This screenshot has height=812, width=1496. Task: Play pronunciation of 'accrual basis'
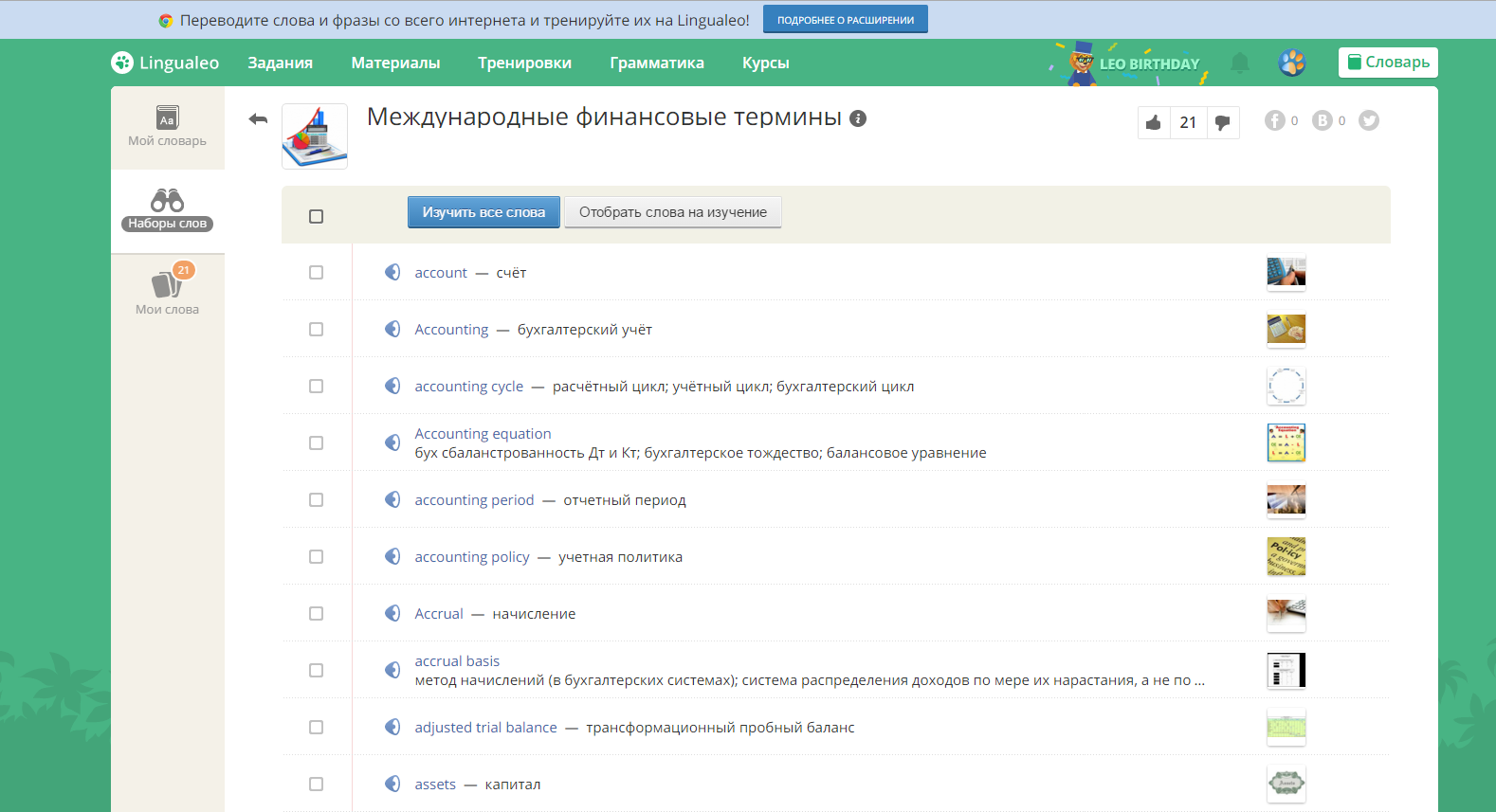(392, 670)
